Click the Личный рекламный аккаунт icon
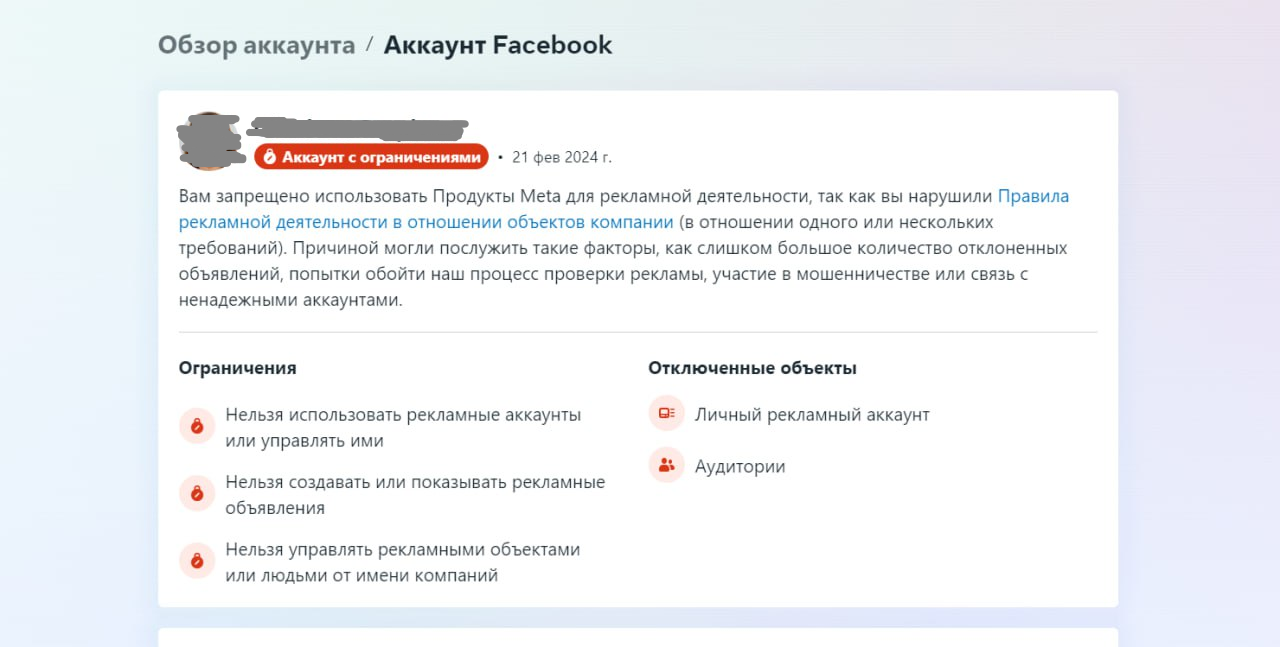Screen dimensions: 1280x647 coord(666,413)
